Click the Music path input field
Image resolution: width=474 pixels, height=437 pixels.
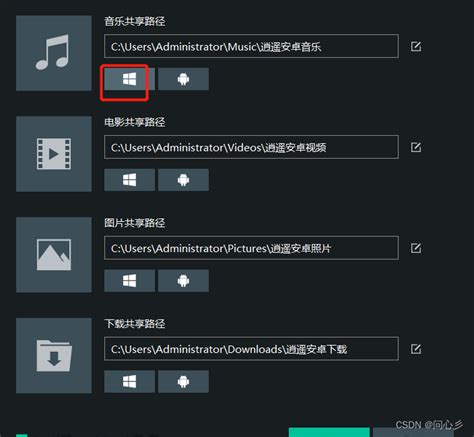[x=251, y=46]
